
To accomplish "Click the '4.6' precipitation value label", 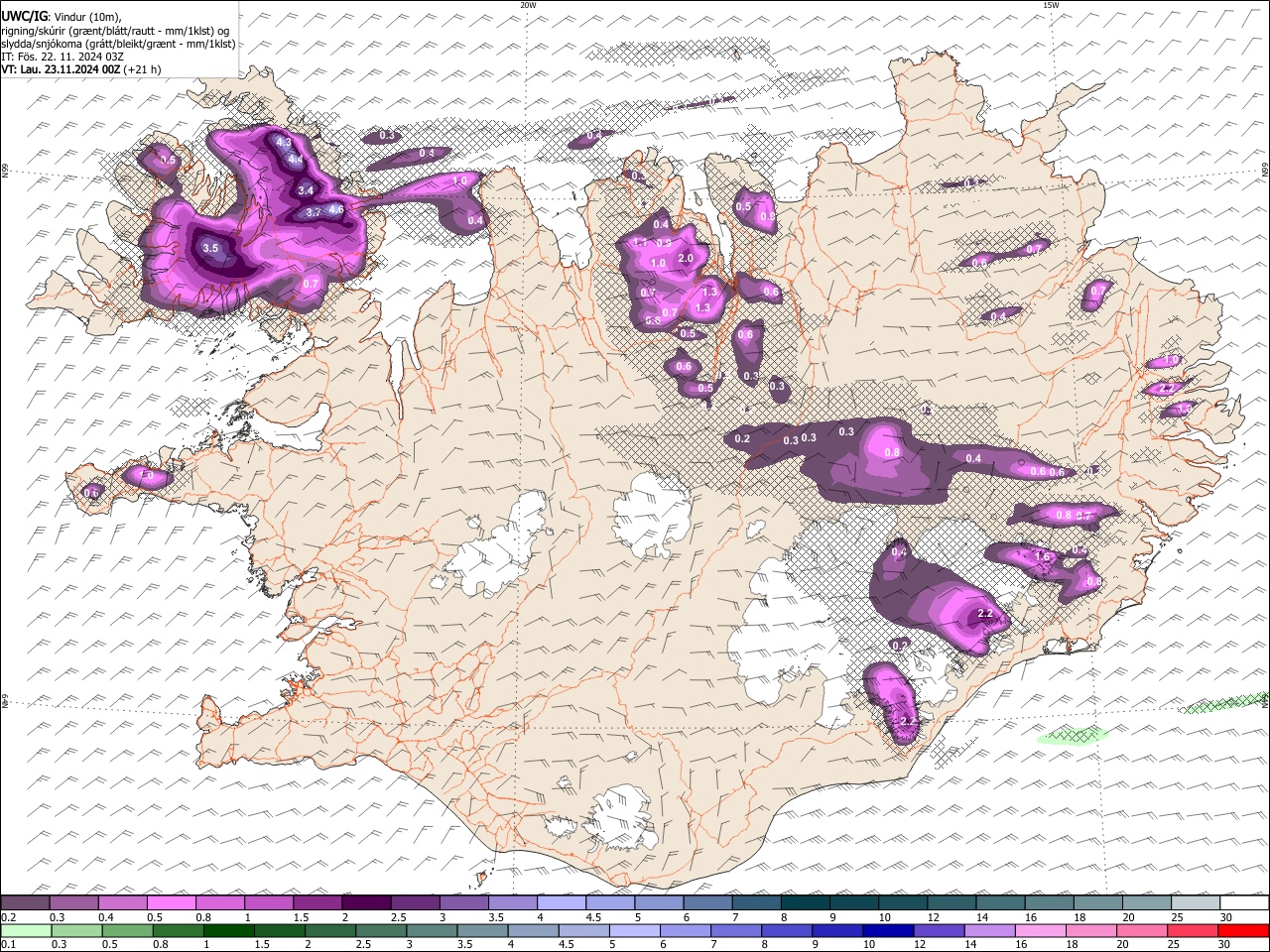I will [335, 209].
